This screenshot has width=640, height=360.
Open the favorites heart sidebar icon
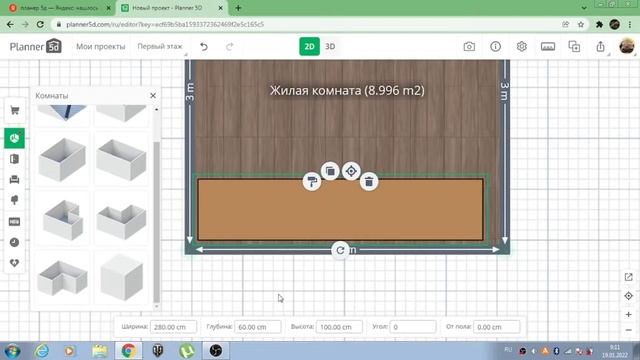point(14,263)
